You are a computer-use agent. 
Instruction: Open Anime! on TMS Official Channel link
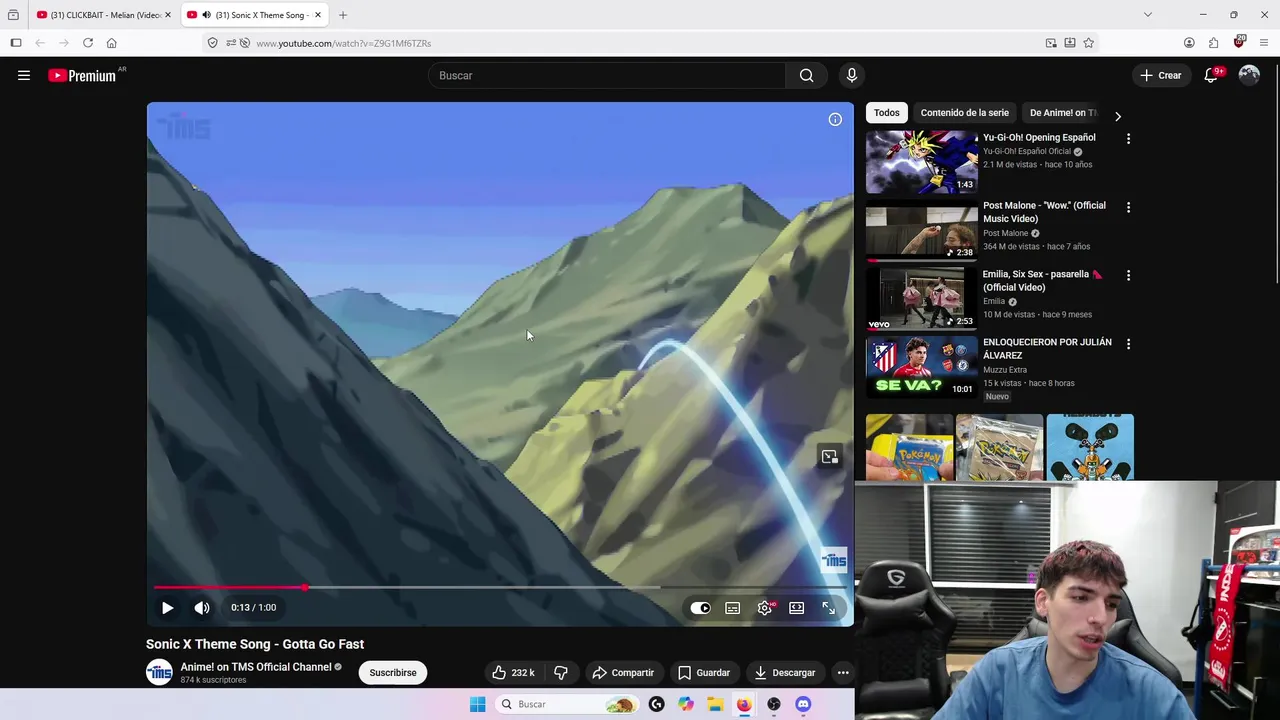(x=256, y=667)
